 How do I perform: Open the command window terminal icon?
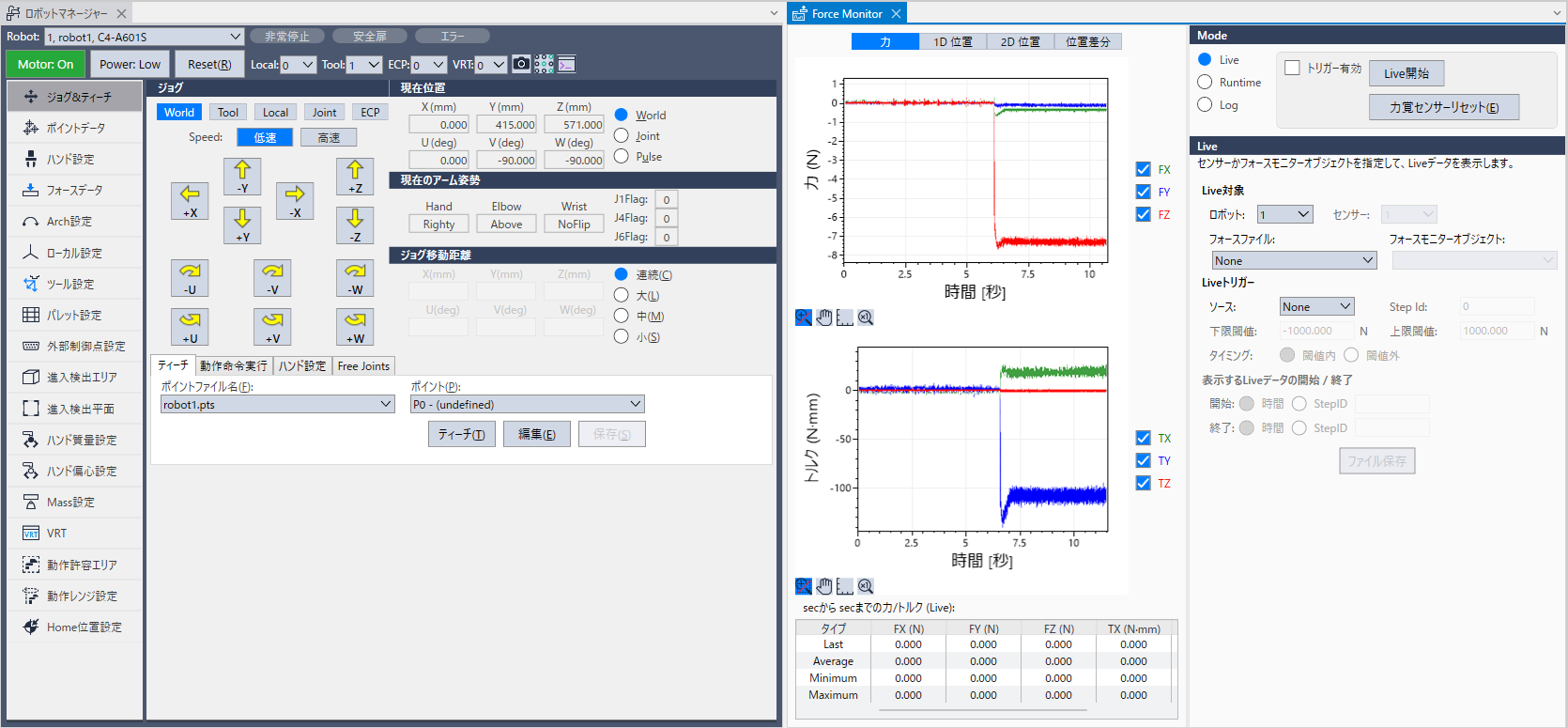[x=566, y=64]
